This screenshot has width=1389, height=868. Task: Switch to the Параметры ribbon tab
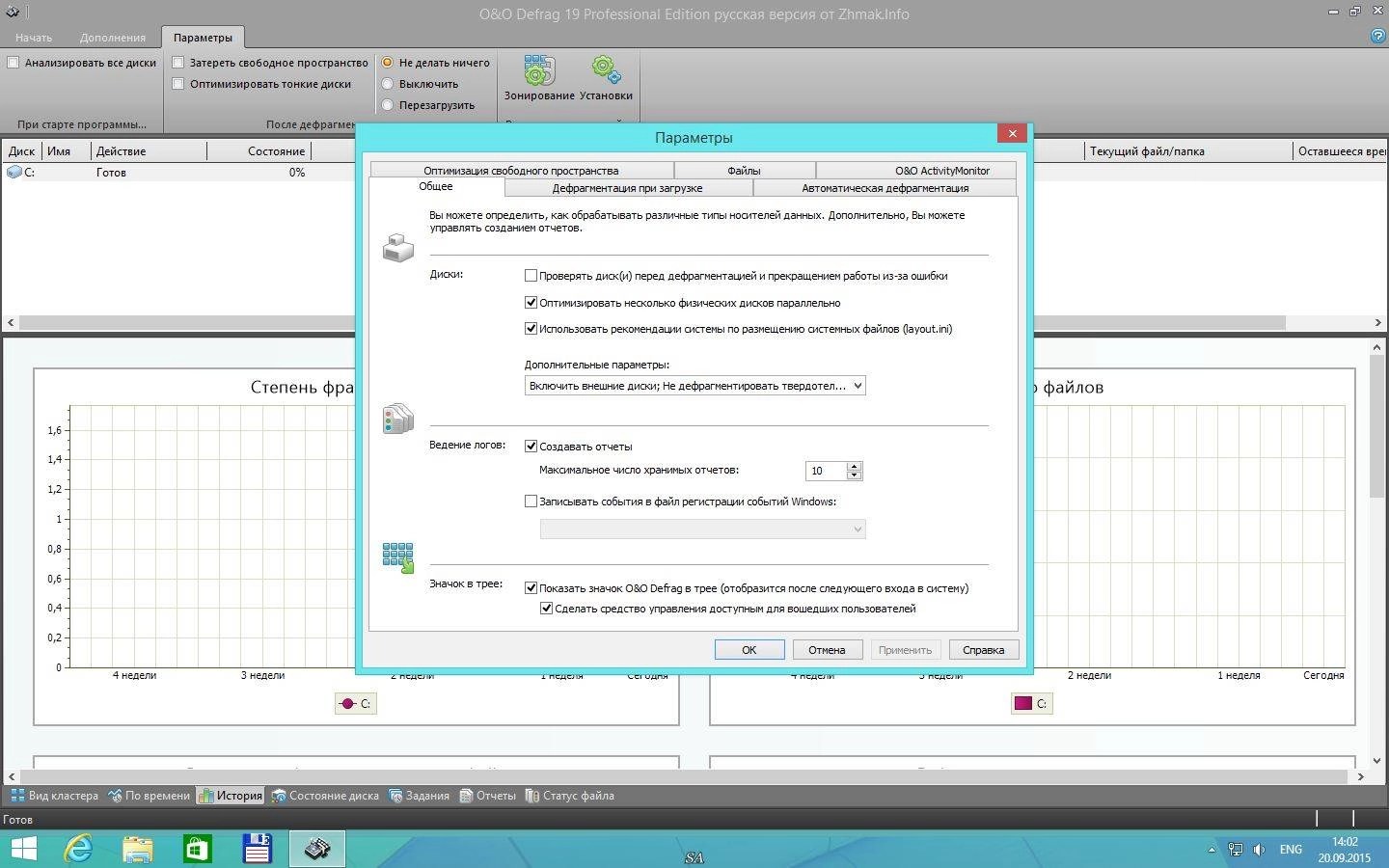coord(203,38)
